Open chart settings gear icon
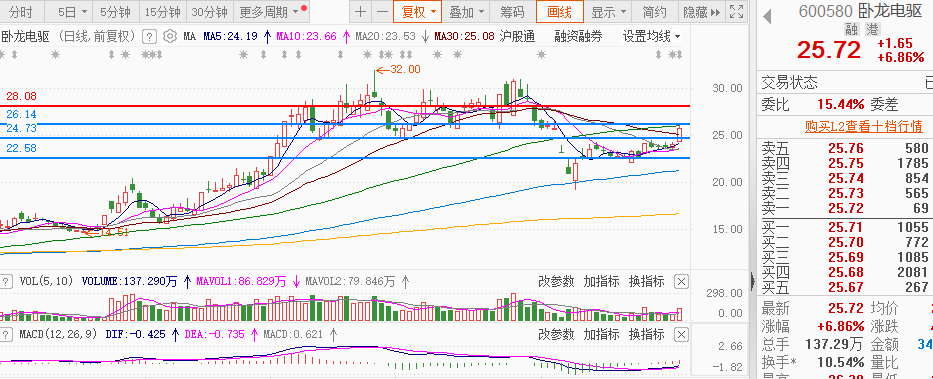 (170, 36)
